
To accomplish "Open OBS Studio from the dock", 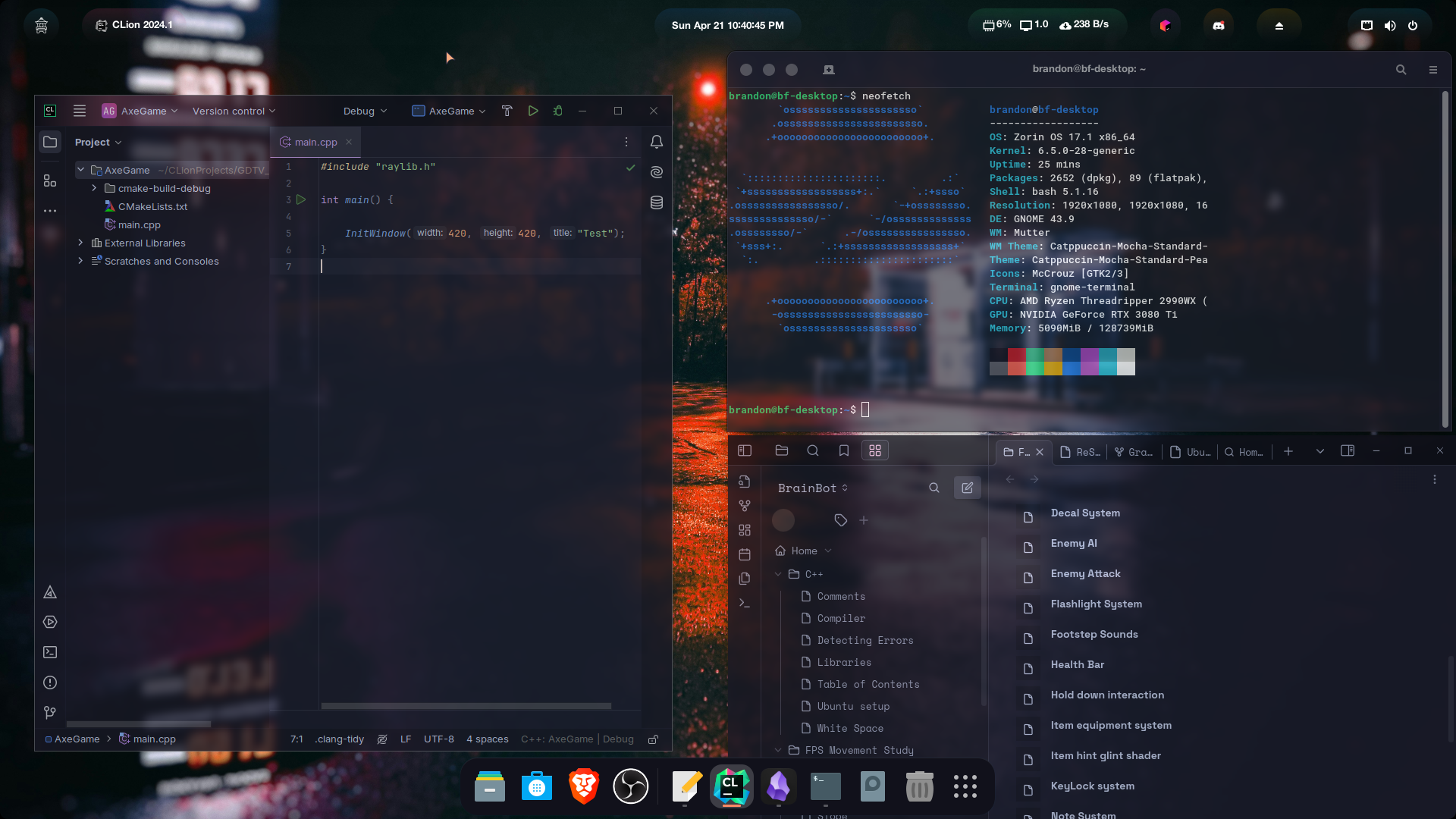I will [631, 786].
